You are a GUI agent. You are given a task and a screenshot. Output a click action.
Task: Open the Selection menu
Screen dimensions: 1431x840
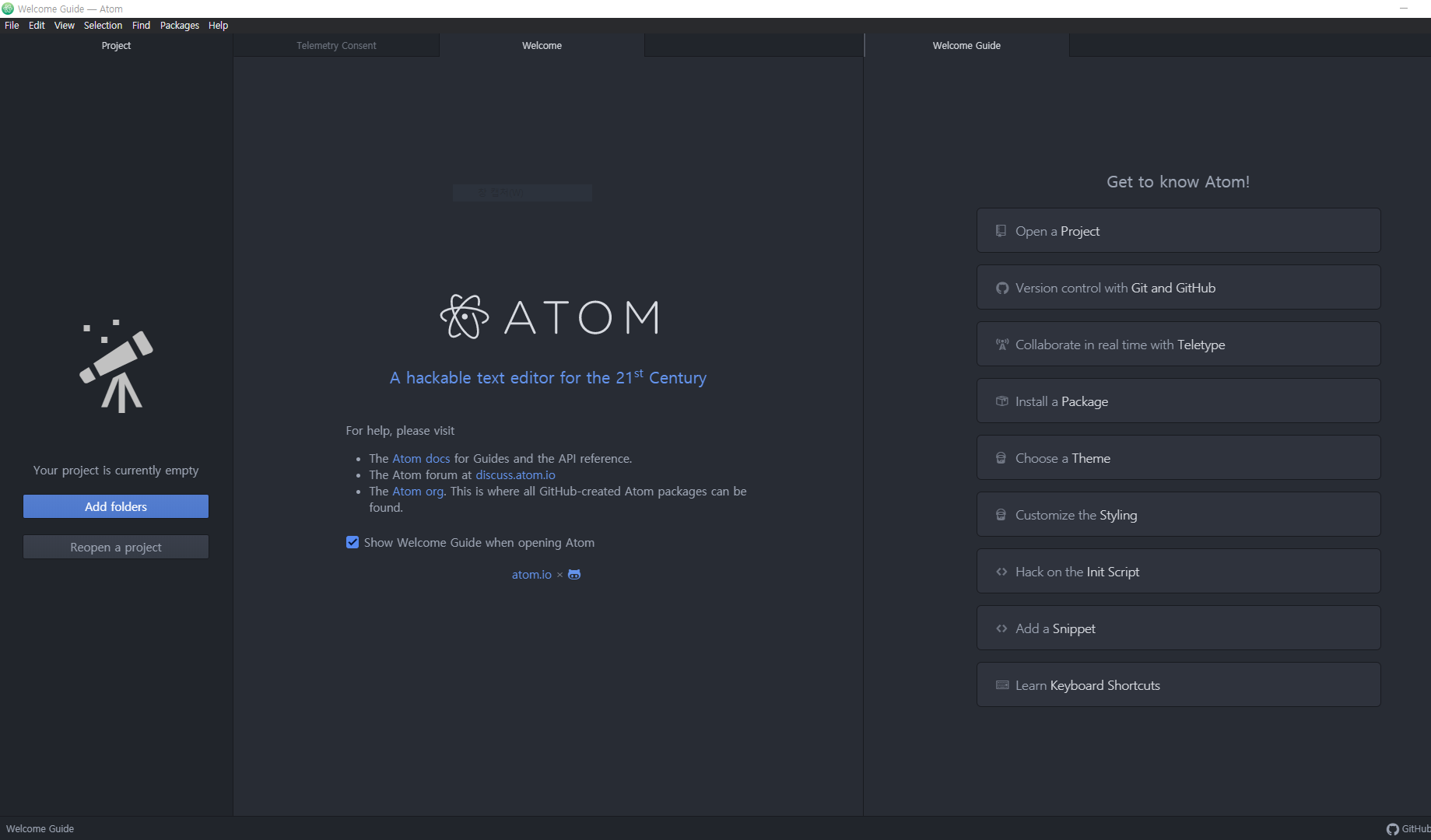(103, 26)
